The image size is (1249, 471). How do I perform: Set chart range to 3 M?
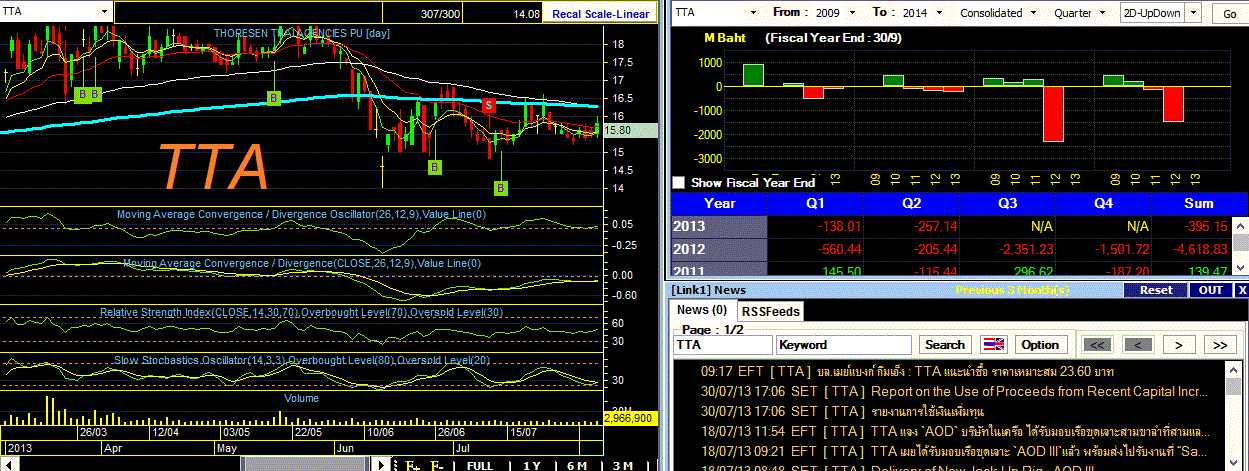[622, 465]
